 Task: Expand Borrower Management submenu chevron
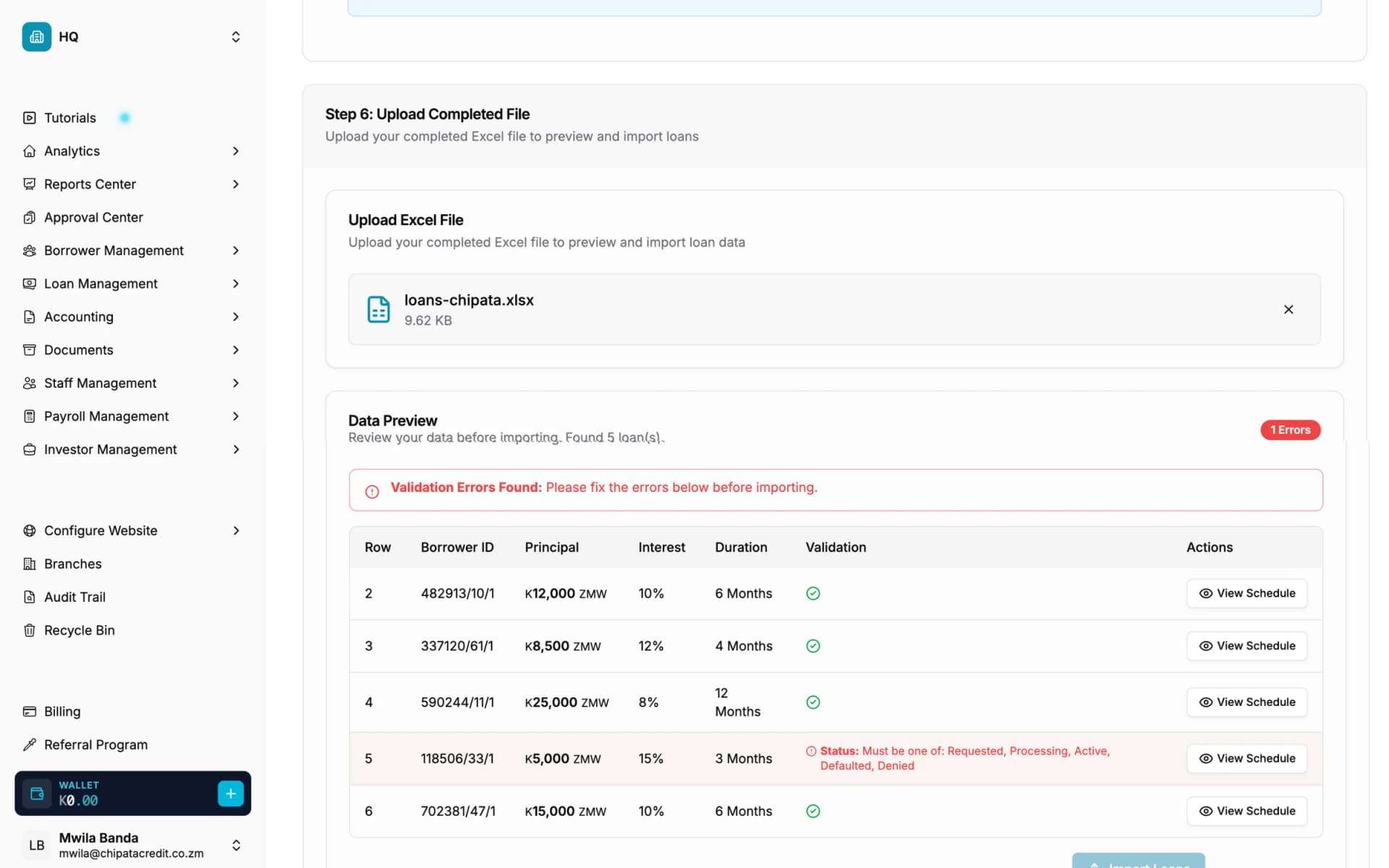coord(236,251)
